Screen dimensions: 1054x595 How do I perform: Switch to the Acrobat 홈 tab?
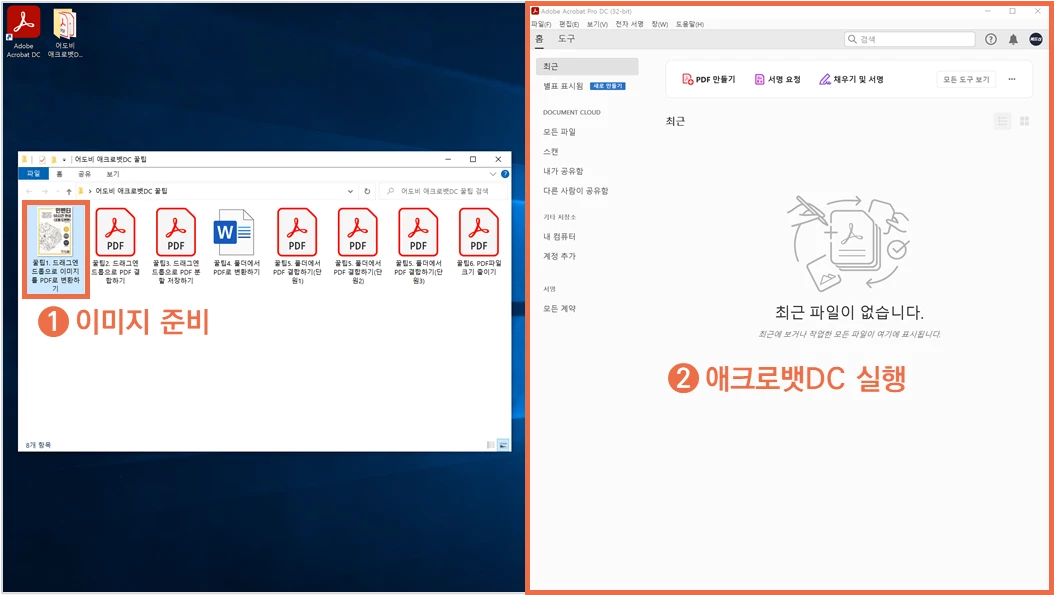(x=539, y=39)
